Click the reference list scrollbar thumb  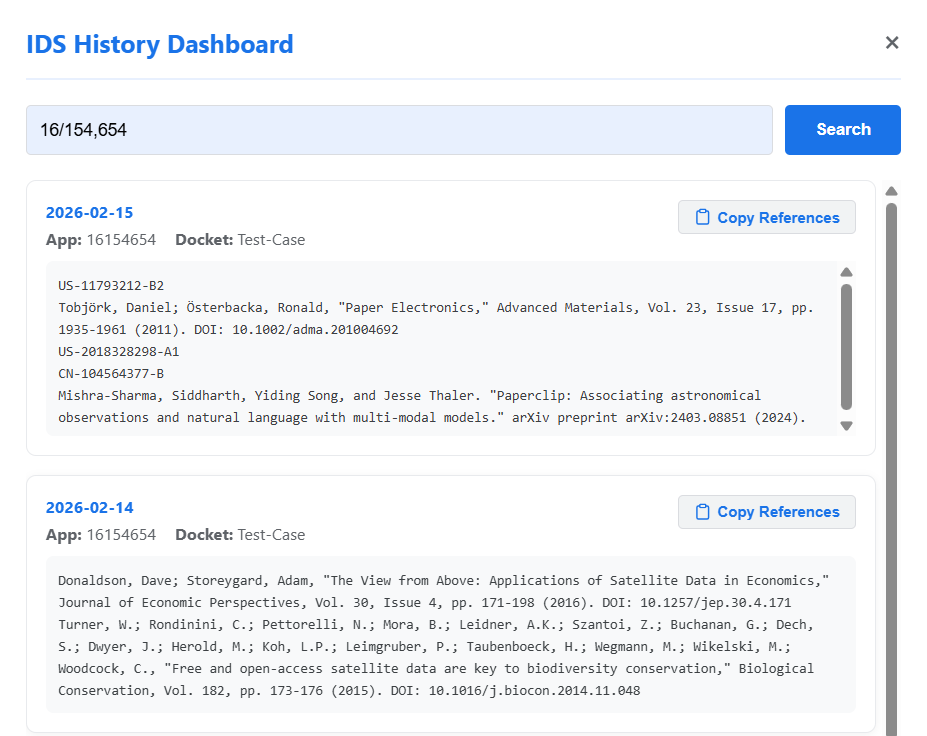click(847, 347)
